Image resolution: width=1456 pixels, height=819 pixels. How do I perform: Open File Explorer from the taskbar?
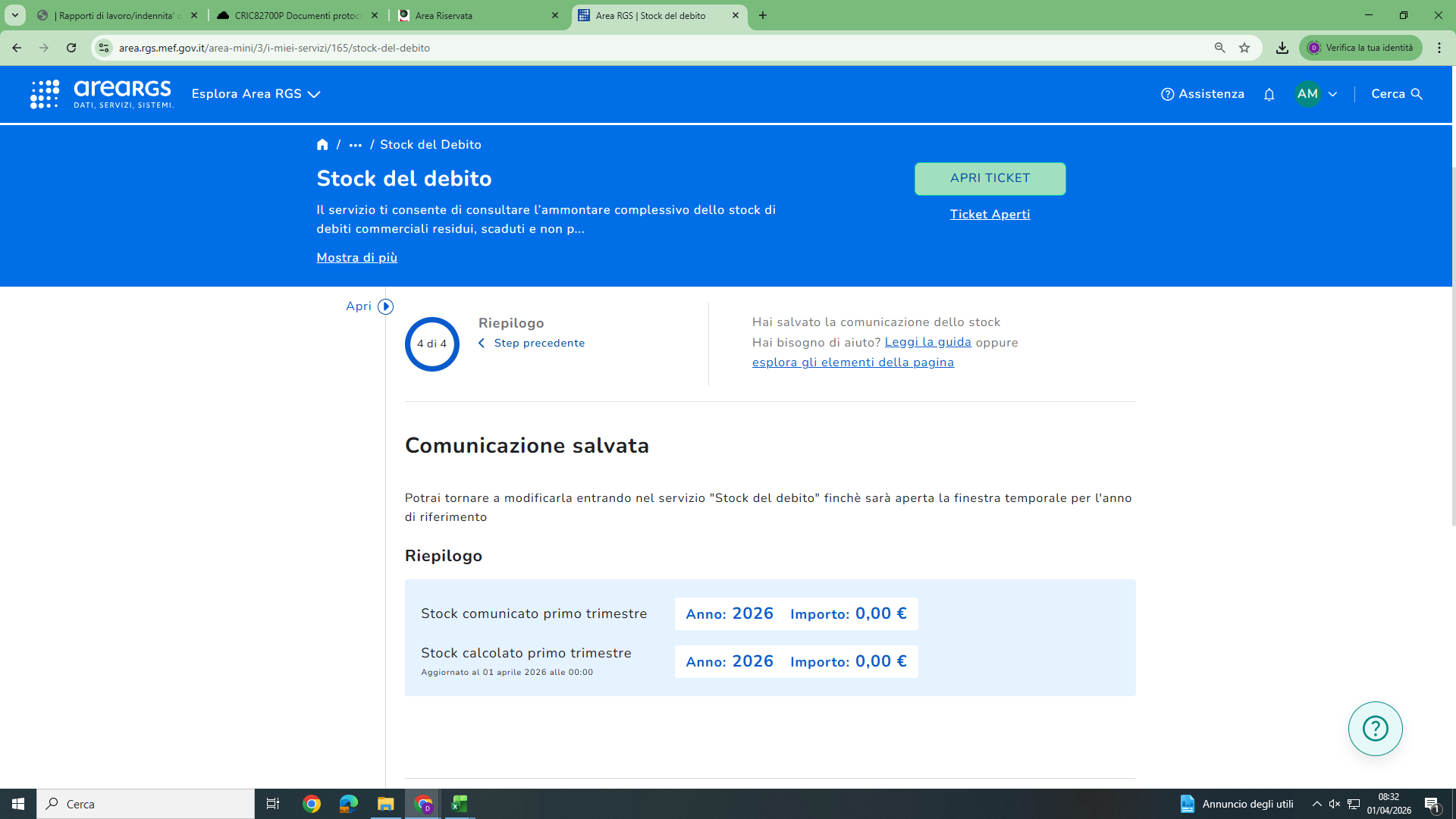pos(386,804)
